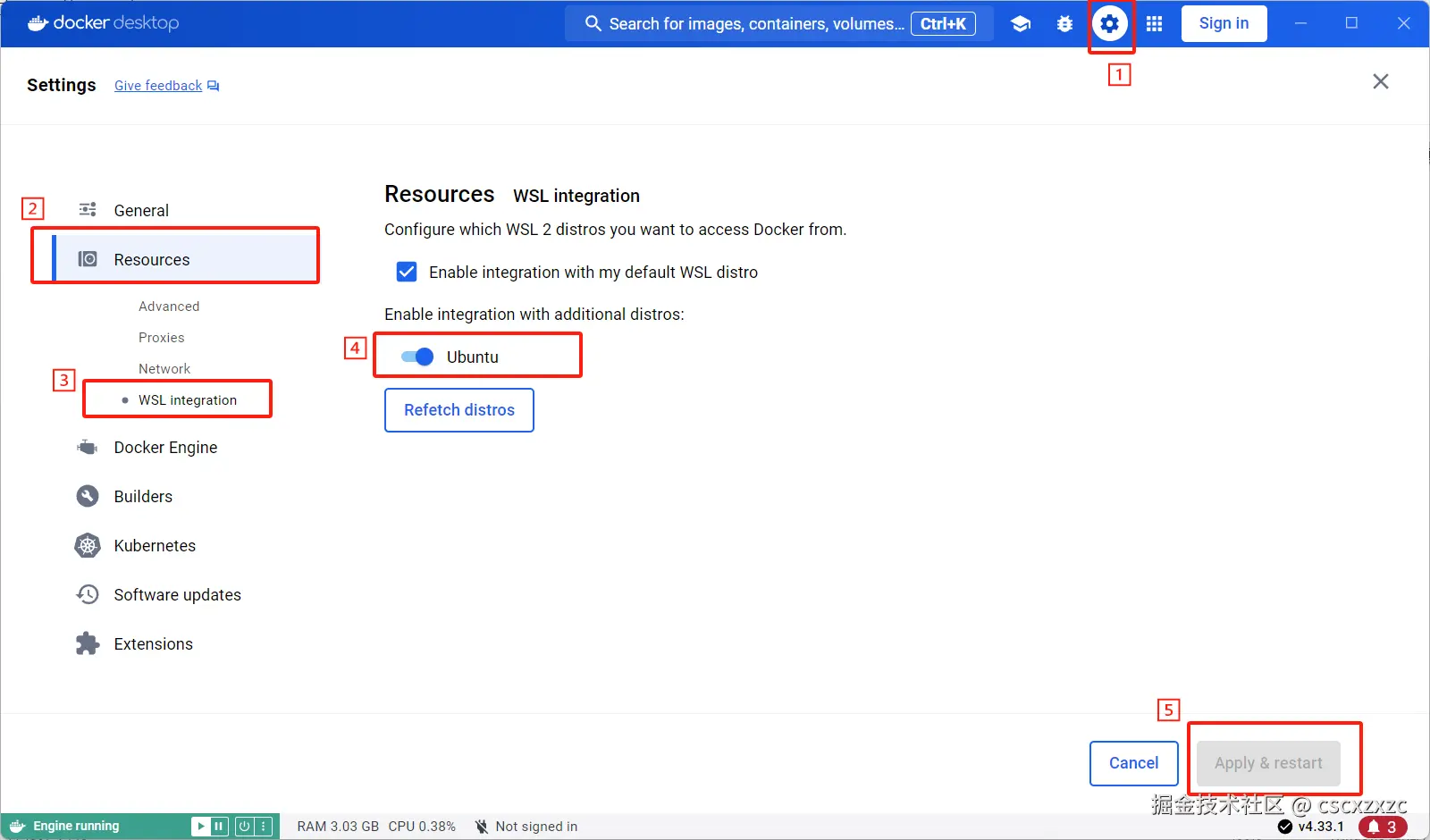Image resolution: width=1430 pixels, height=840 pixels.
Task: Open the Extensions settings section
Action: (153, 643)
